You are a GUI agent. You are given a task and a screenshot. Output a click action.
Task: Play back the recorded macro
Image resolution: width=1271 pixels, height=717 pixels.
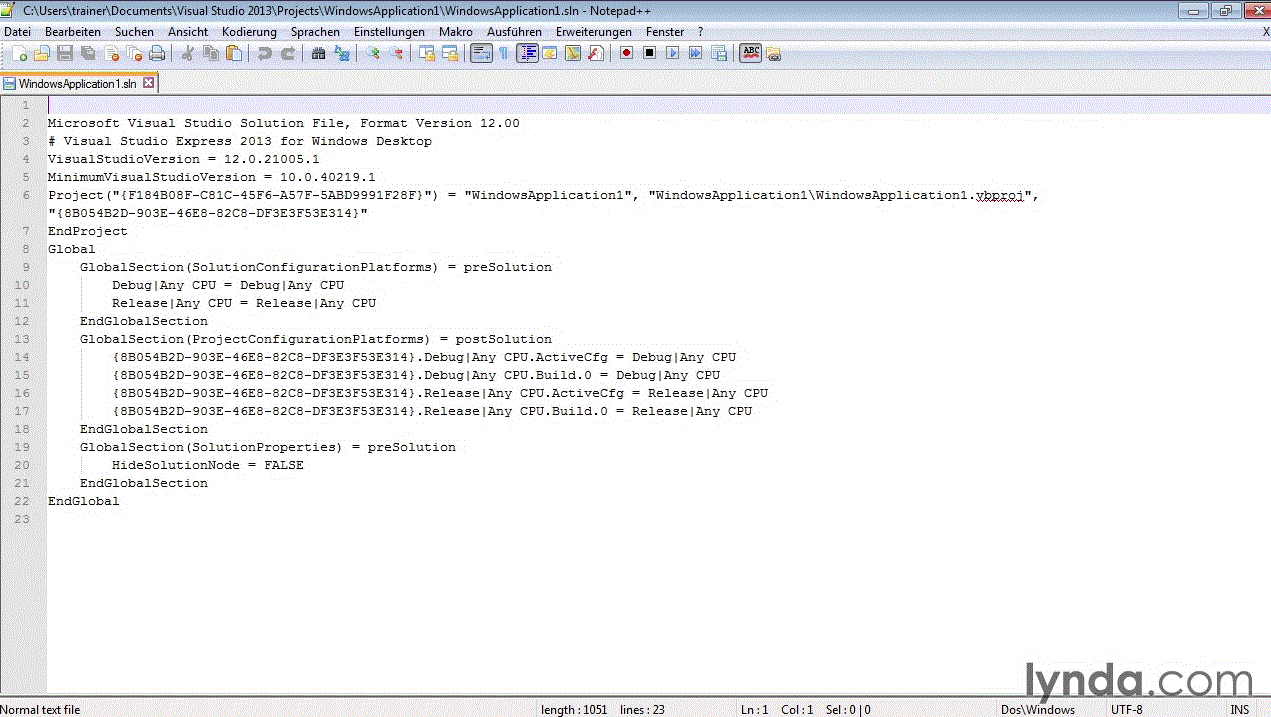673,53
